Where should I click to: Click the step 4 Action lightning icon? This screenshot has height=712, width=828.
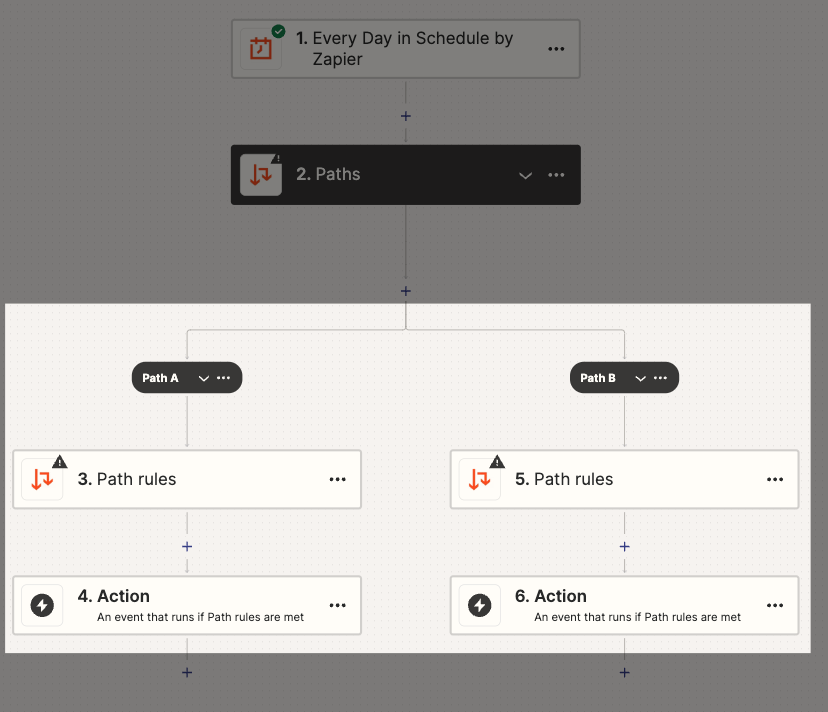(x=42, y=605)
